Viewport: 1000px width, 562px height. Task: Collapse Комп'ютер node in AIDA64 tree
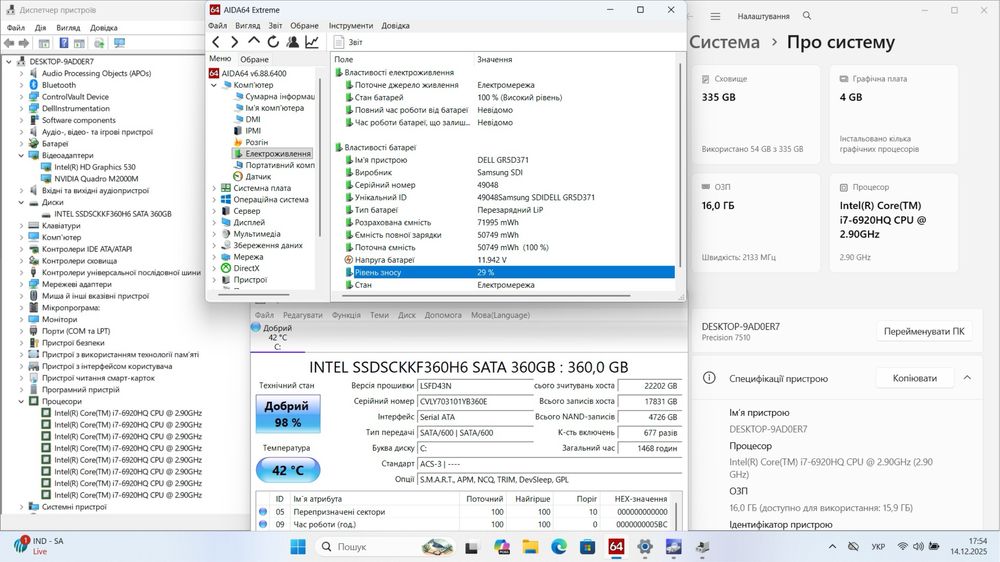(214, 85)
